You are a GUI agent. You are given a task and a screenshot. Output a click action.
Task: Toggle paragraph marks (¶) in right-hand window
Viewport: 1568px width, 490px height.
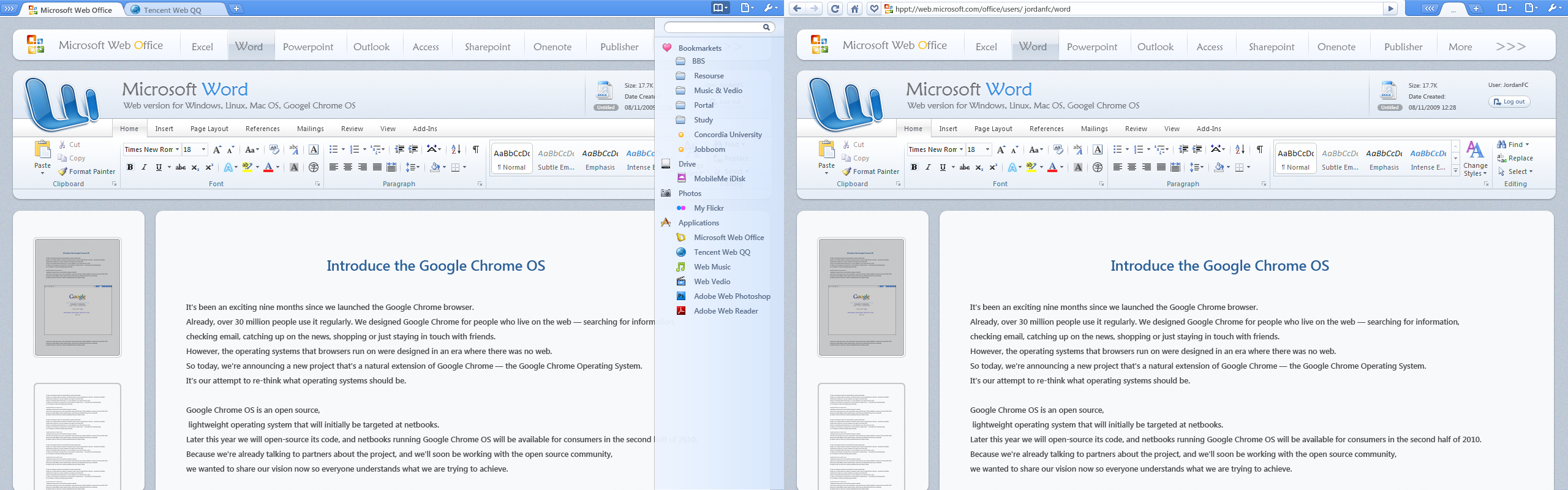coord(1260,149)
